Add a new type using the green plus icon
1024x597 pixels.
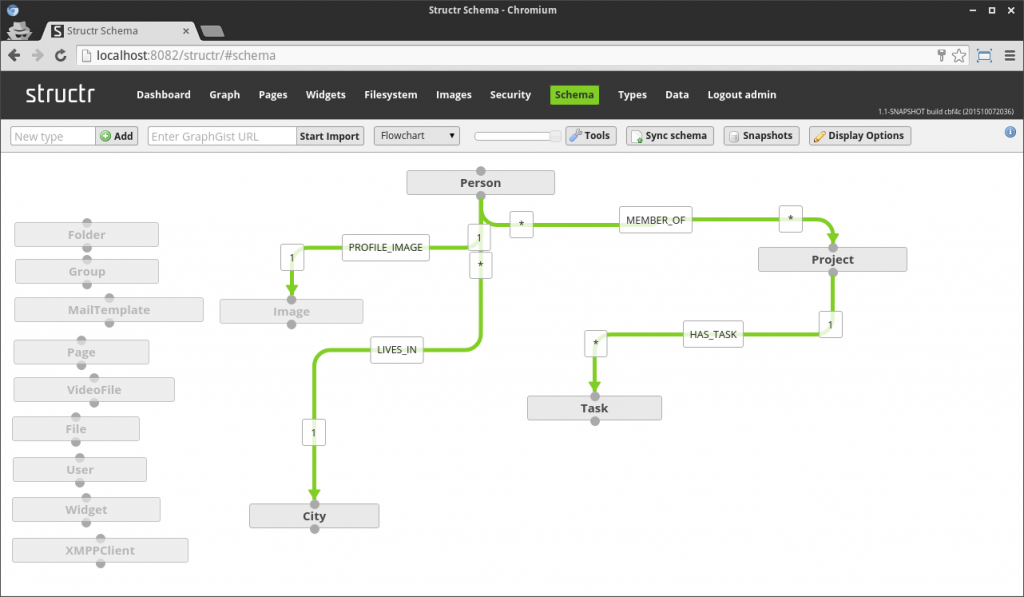(104, 135)
